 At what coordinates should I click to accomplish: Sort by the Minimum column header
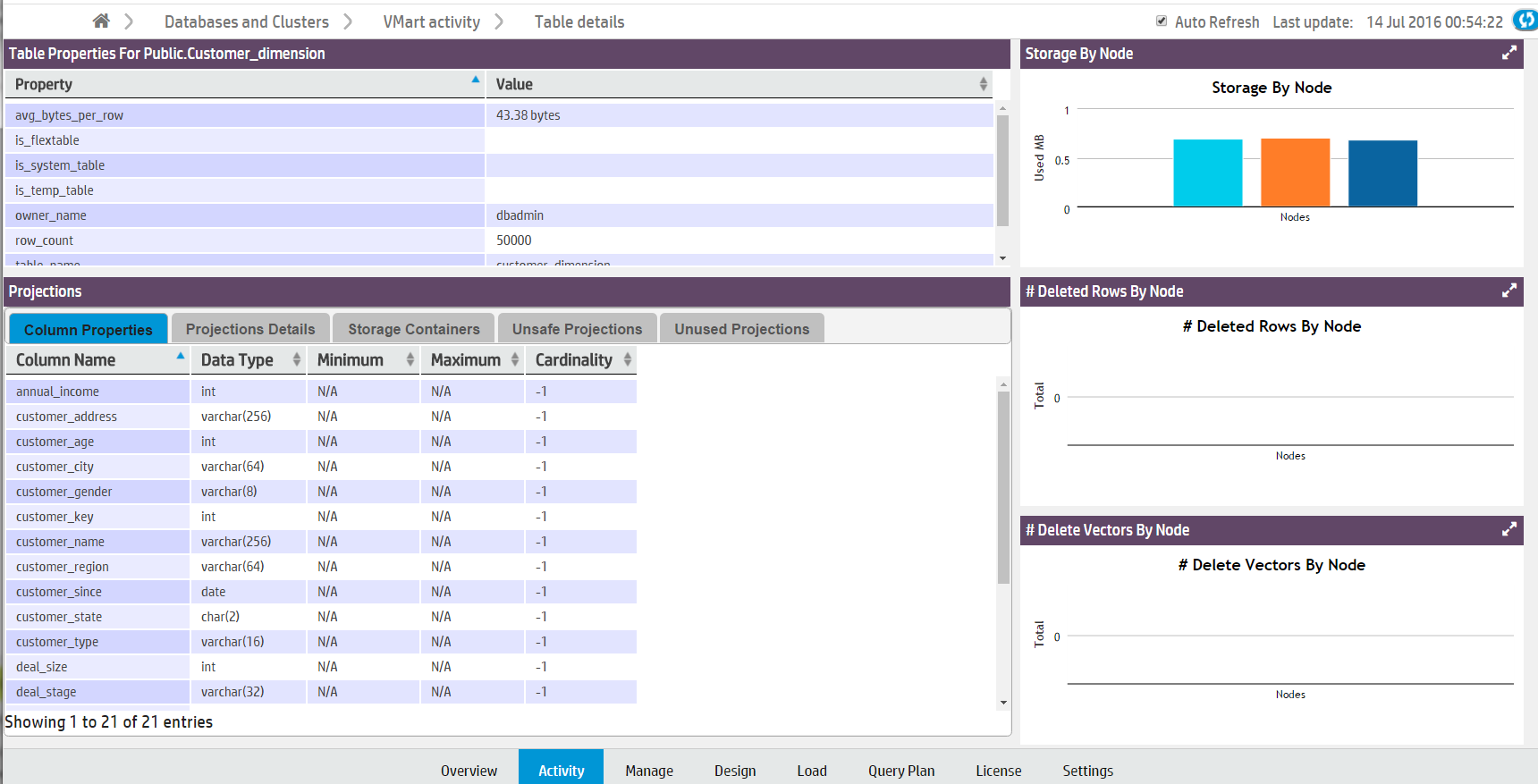(x=351, y=359)
